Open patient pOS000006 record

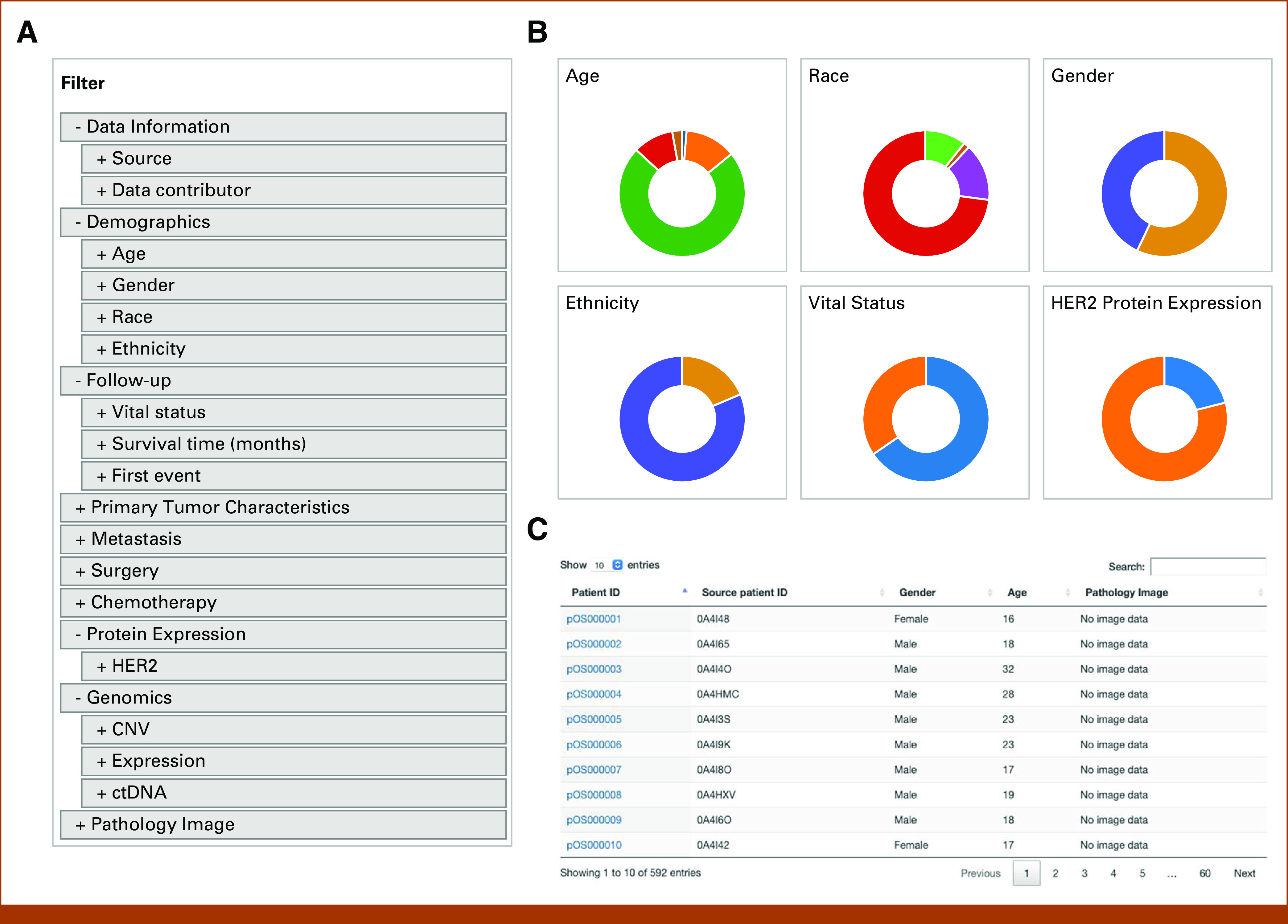click(594, 745)
